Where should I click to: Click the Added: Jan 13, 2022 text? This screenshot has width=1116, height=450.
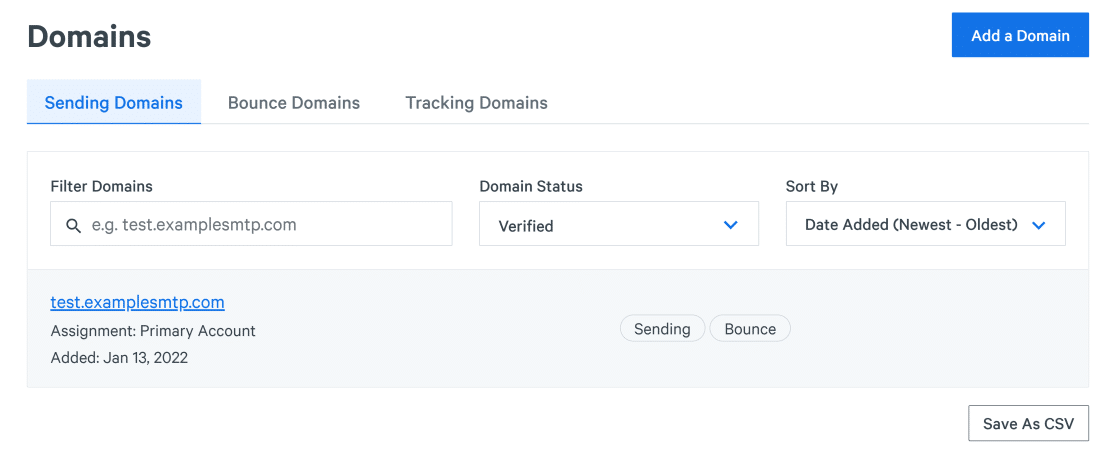(x=119, y=357)
